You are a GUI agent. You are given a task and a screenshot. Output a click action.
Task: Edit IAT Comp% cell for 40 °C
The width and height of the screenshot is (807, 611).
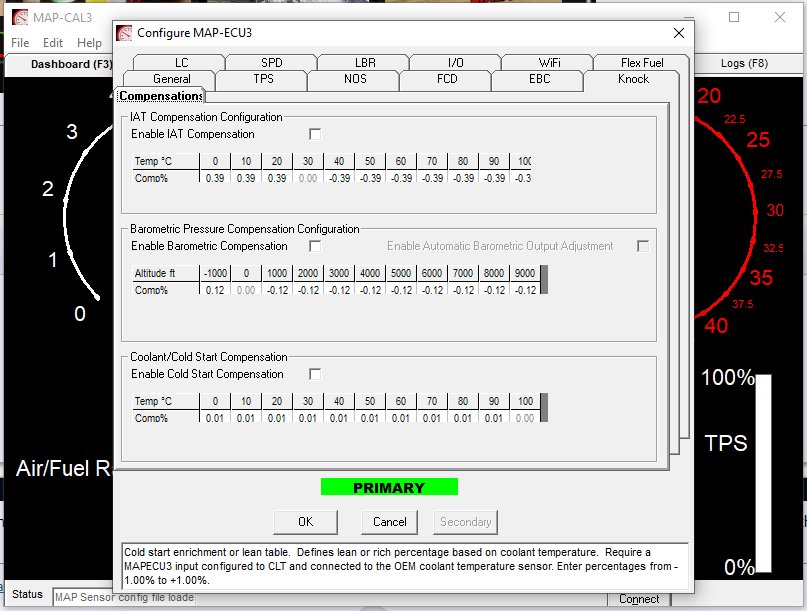pyautogui.click(x=339, y=178)
